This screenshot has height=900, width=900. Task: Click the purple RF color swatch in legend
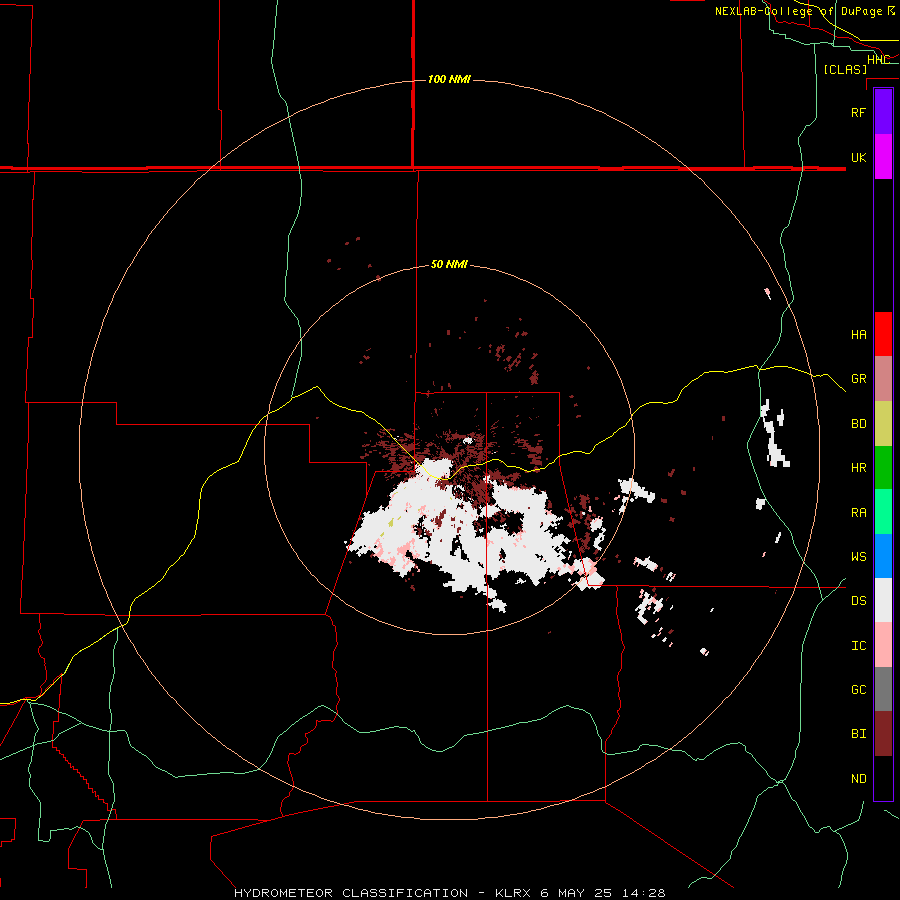(883, 112)
